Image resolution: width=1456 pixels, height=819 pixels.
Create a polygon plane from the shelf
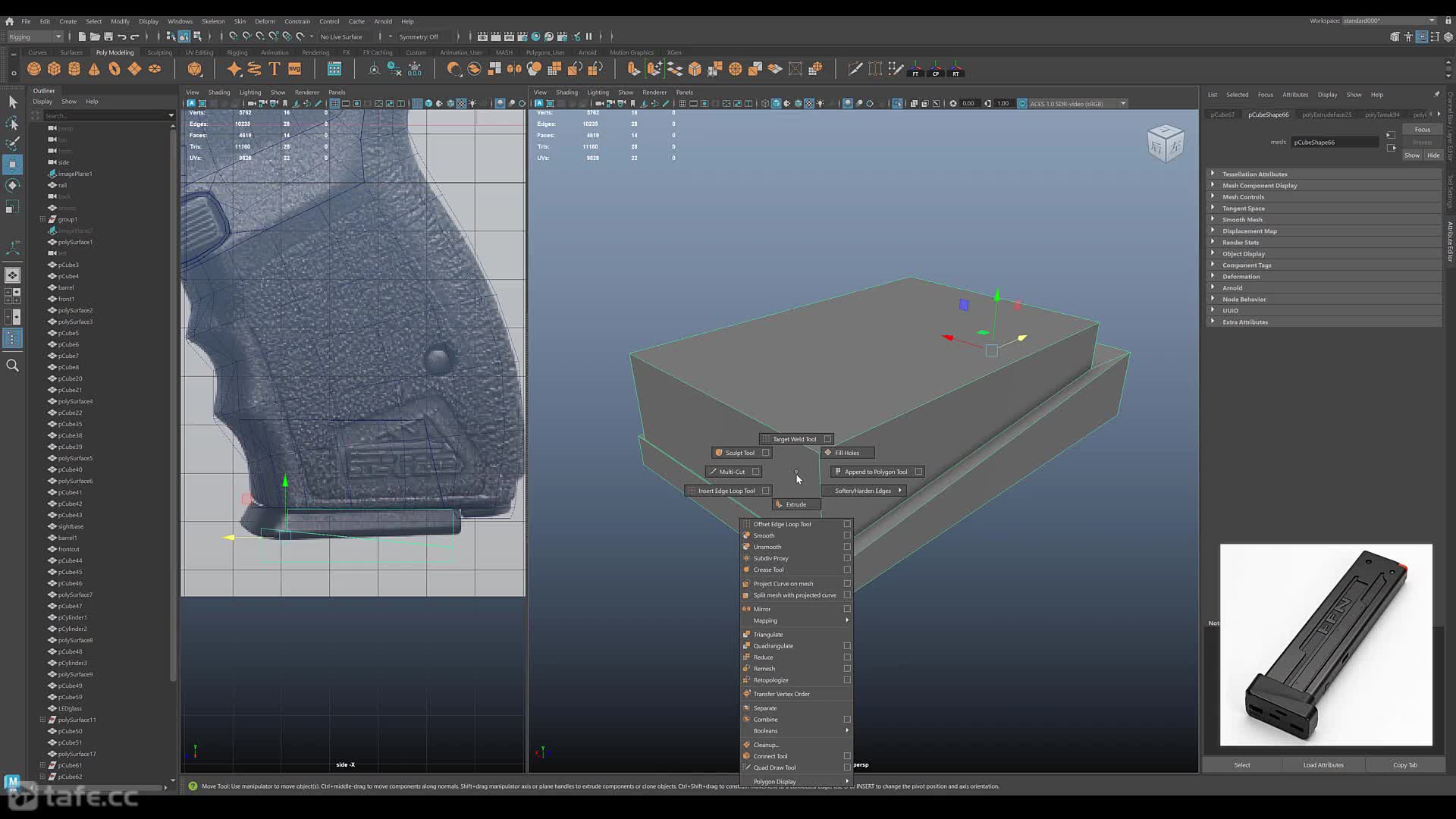pos(134,69)
